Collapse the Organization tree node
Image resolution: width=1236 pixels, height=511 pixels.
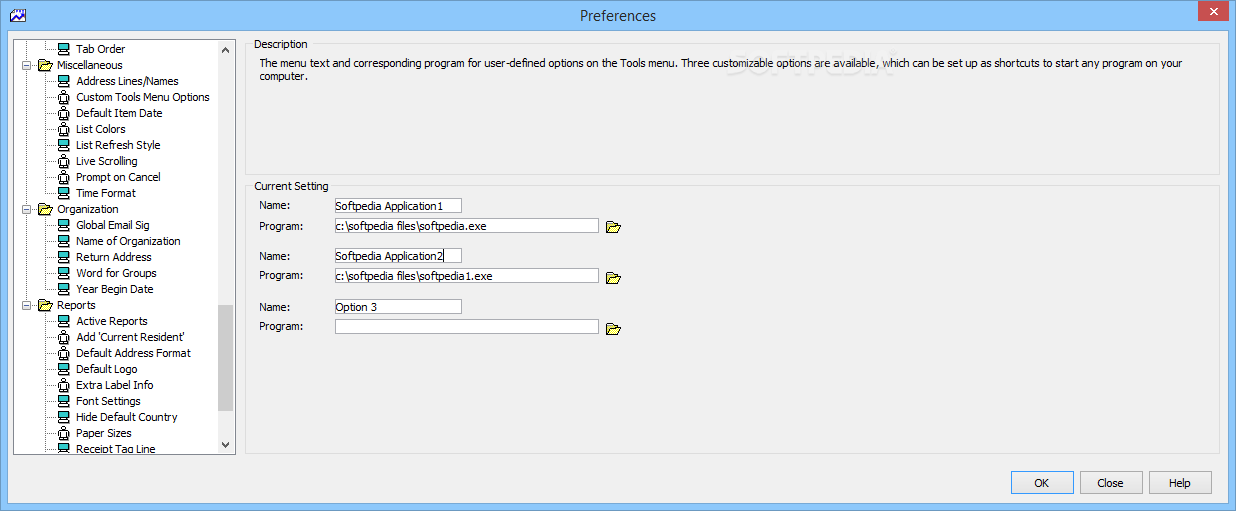tap(27, 209)
